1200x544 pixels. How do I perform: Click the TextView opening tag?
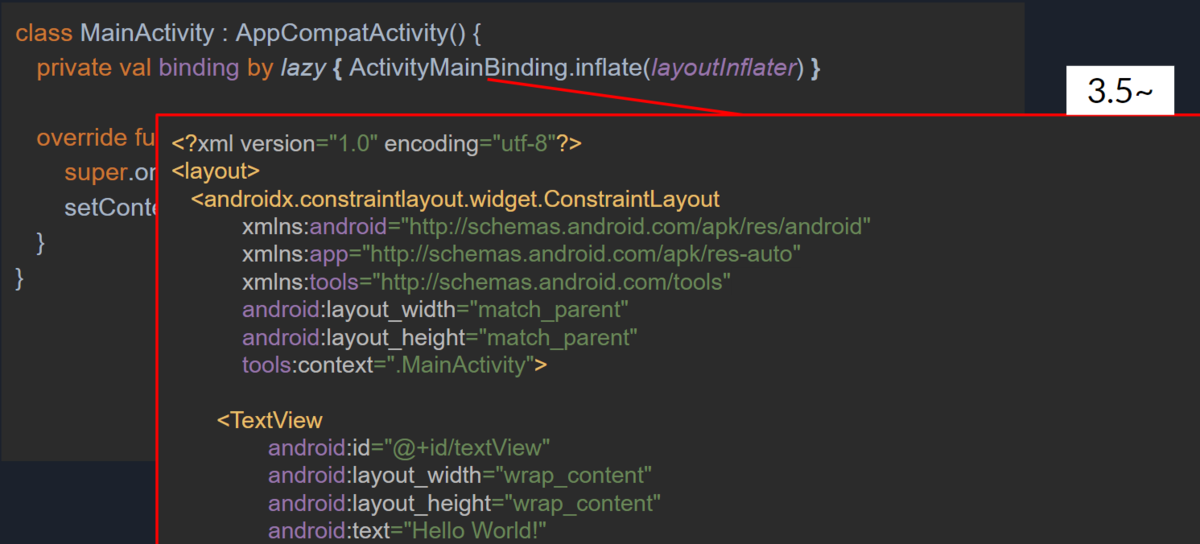[270, 420]
